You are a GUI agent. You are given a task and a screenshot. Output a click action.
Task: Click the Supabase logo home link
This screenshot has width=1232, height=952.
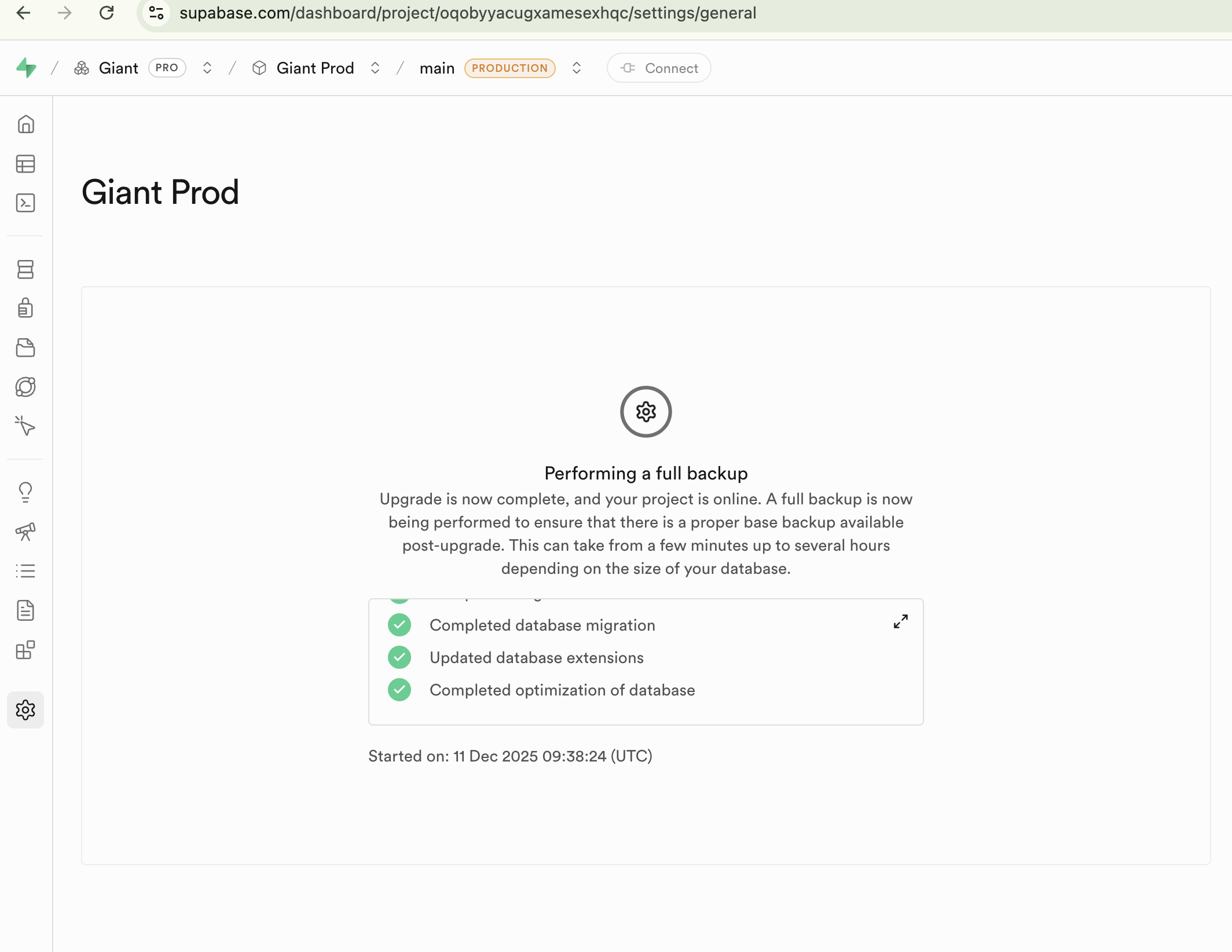click(27, 68)
